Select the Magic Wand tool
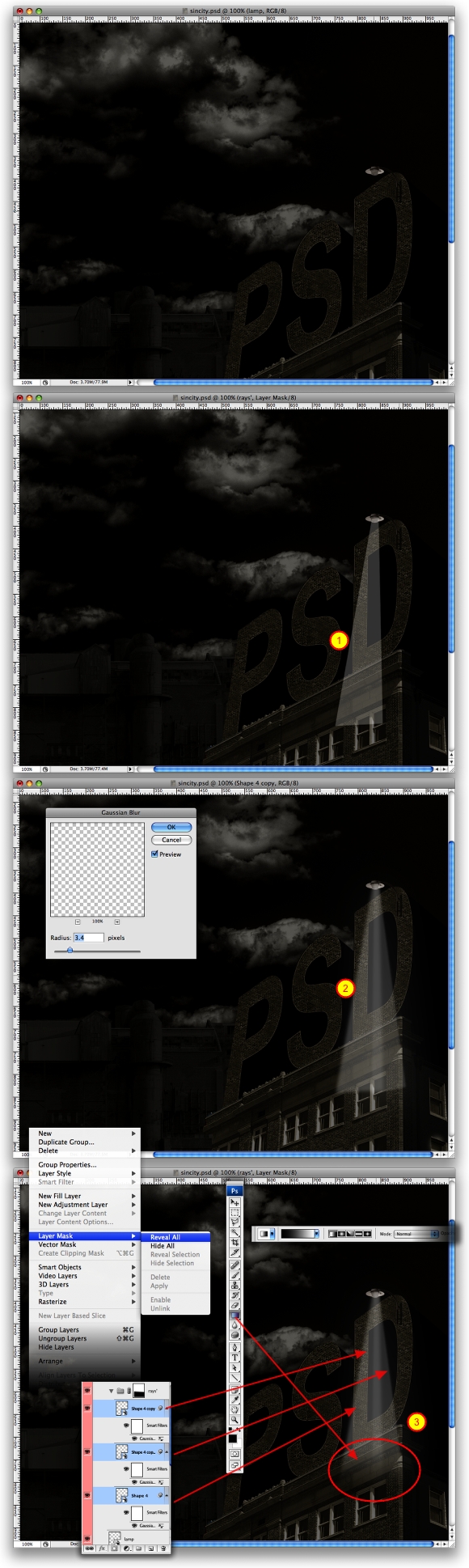 (x=234, y=1232)
